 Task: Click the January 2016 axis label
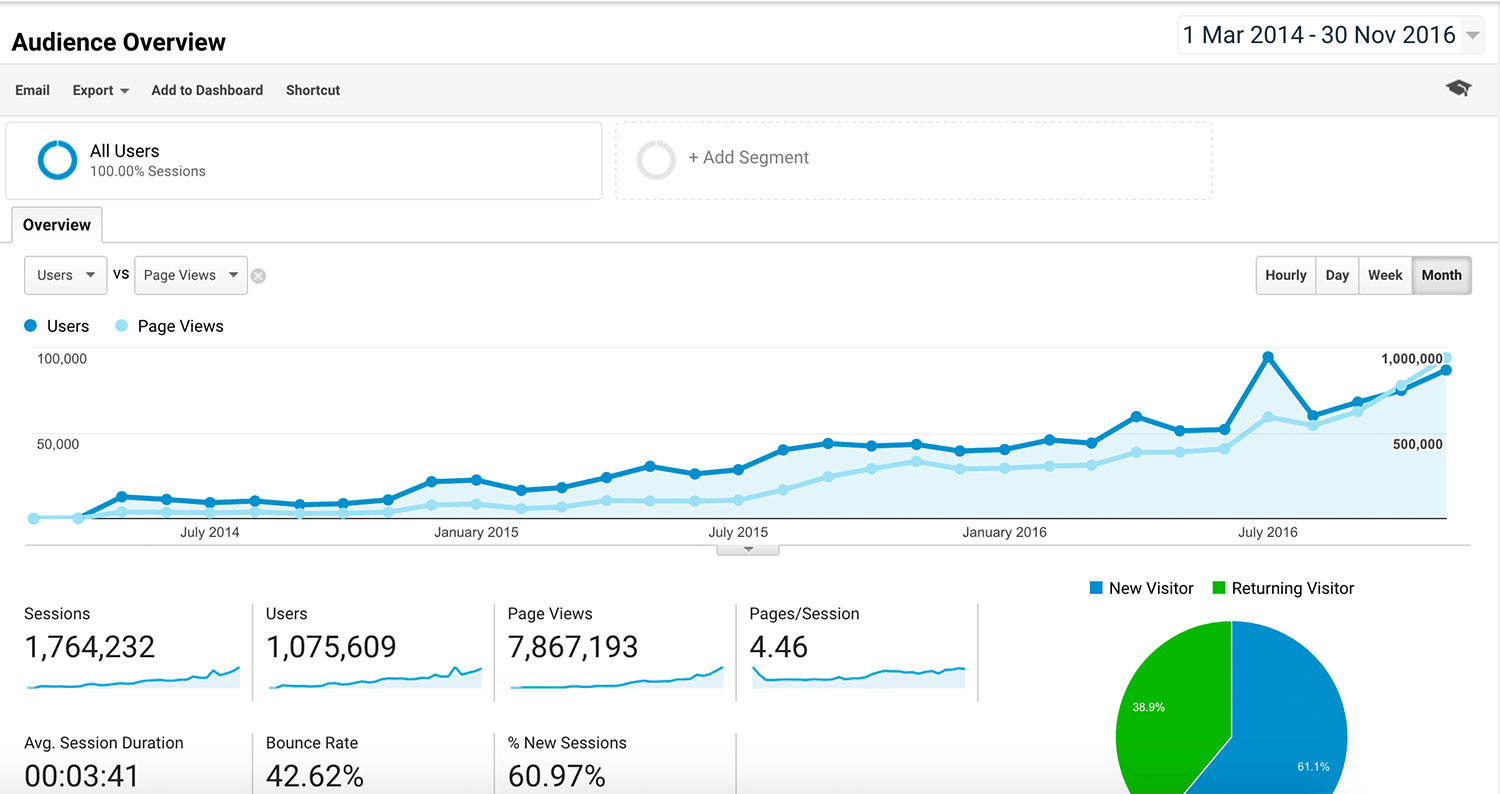[x=1004, y=532]
